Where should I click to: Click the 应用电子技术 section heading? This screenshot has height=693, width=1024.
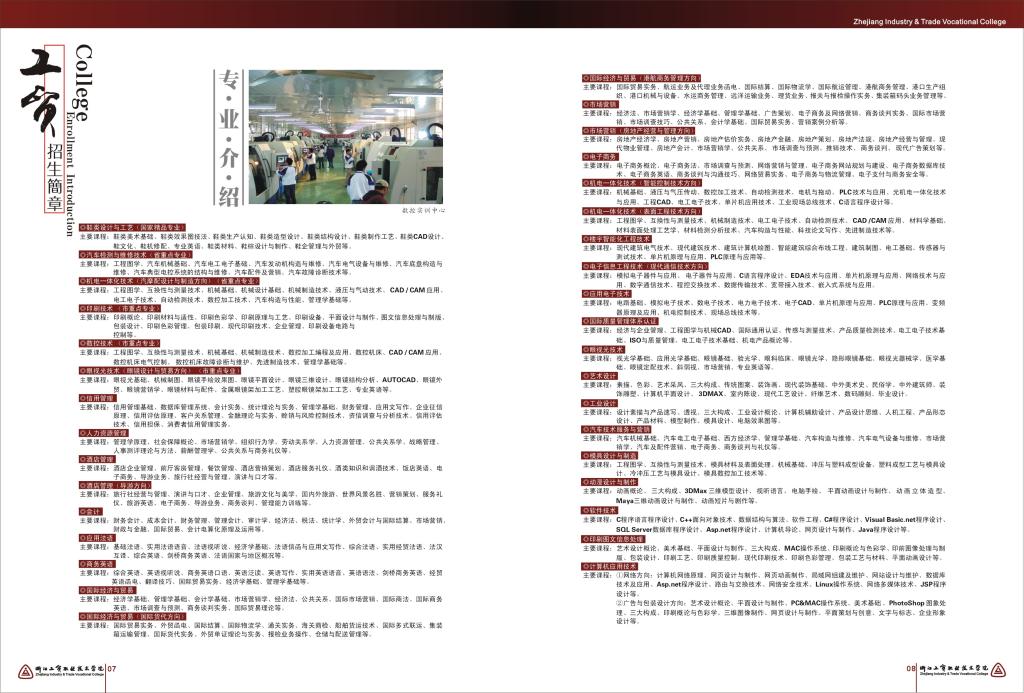607,294
